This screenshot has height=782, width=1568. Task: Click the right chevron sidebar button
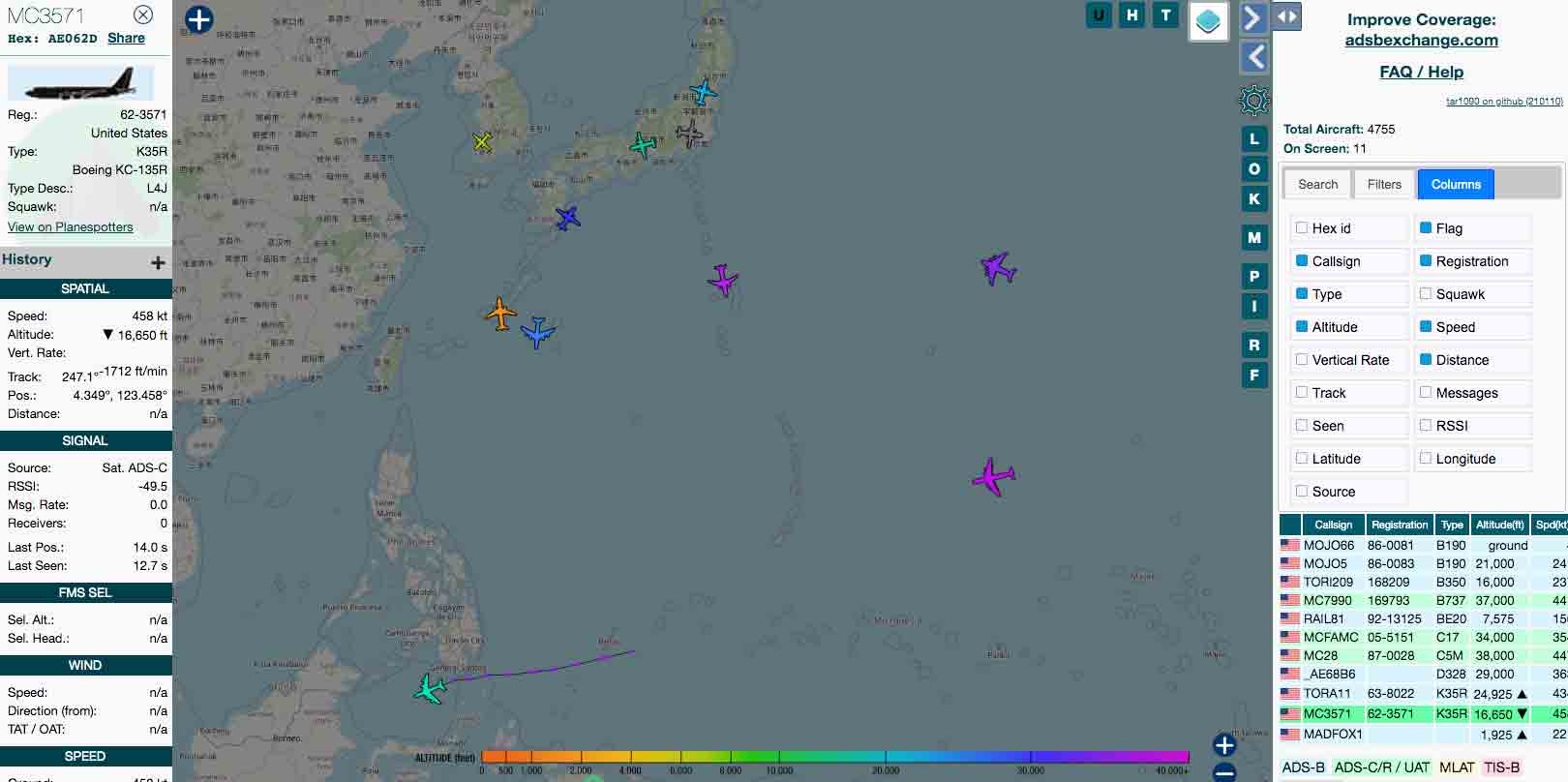[1252, 17]
